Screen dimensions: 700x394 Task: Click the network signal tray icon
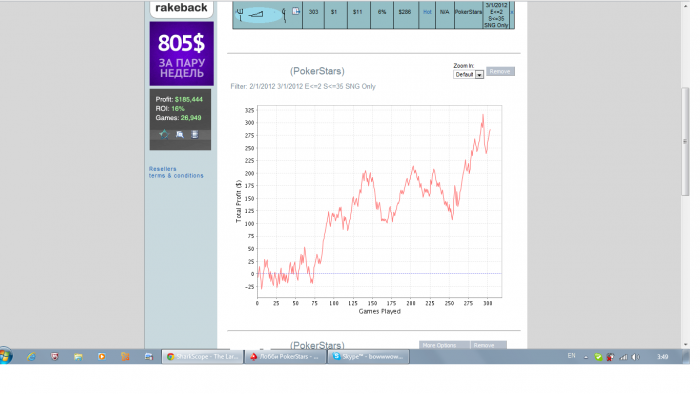pos(623,357)
